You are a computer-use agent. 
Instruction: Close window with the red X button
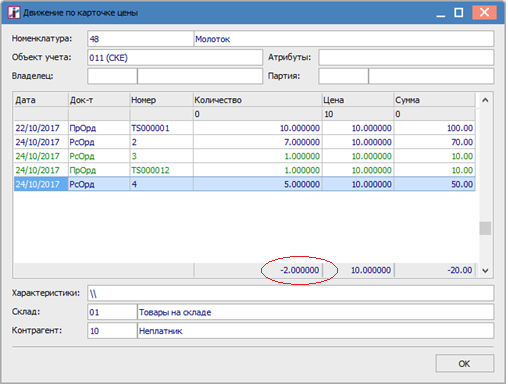point(485,13)
